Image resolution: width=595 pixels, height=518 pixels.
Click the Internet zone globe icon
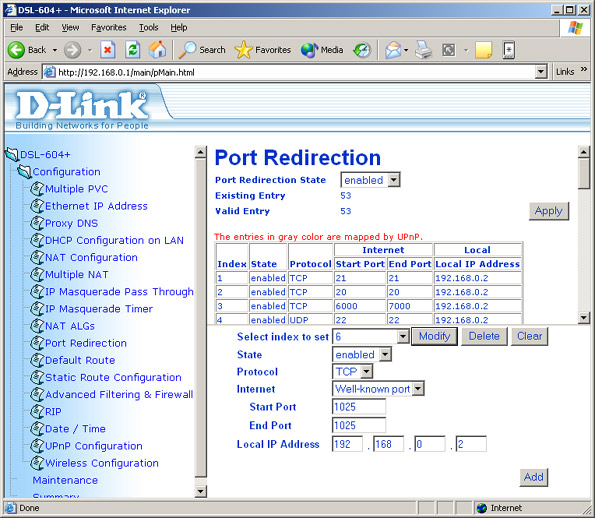(482, 508)
